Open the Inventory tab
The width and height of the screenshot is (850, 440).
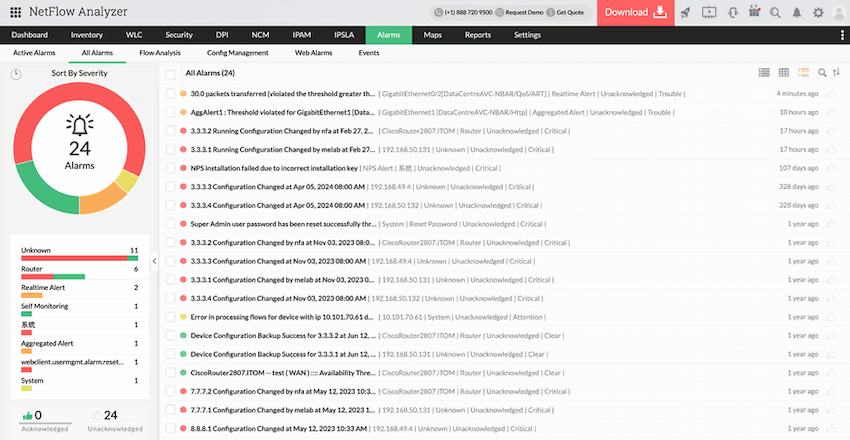[87, 35]
